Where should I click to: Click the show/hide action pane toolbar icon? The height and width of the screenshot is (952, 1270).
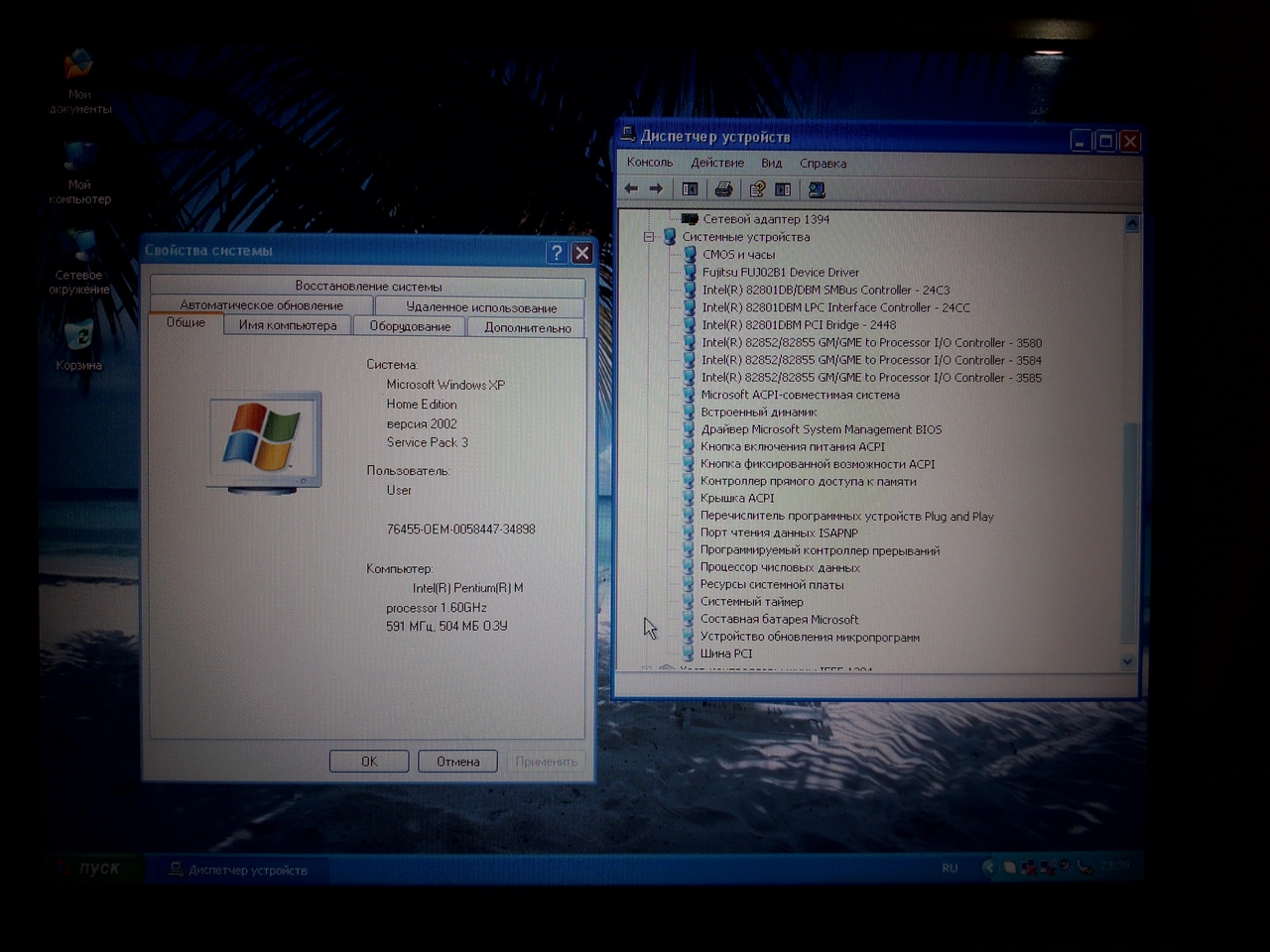[782, 188]
